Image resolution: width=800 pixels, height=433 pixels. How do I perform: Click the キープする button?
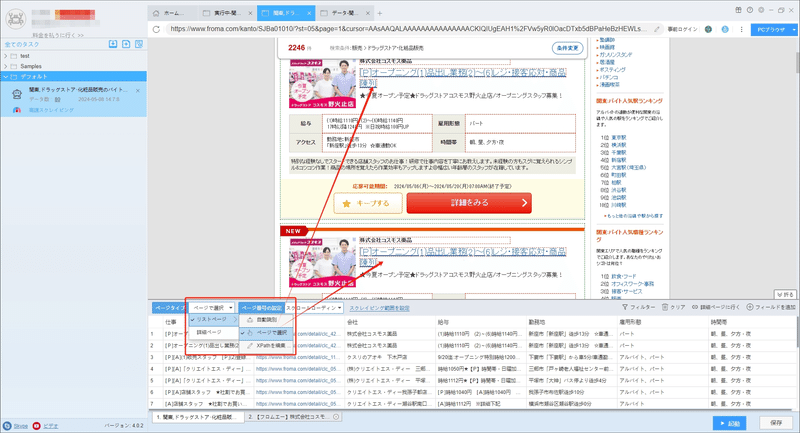tap(368, 203)
